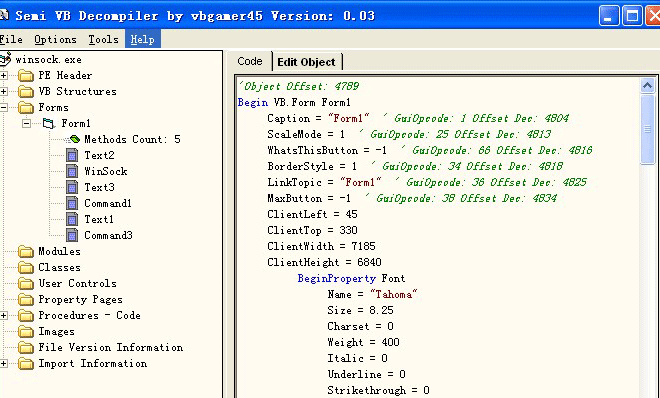Click the code pane scroll up arrow
The image size is (660, 398).
tap(647, 86)
